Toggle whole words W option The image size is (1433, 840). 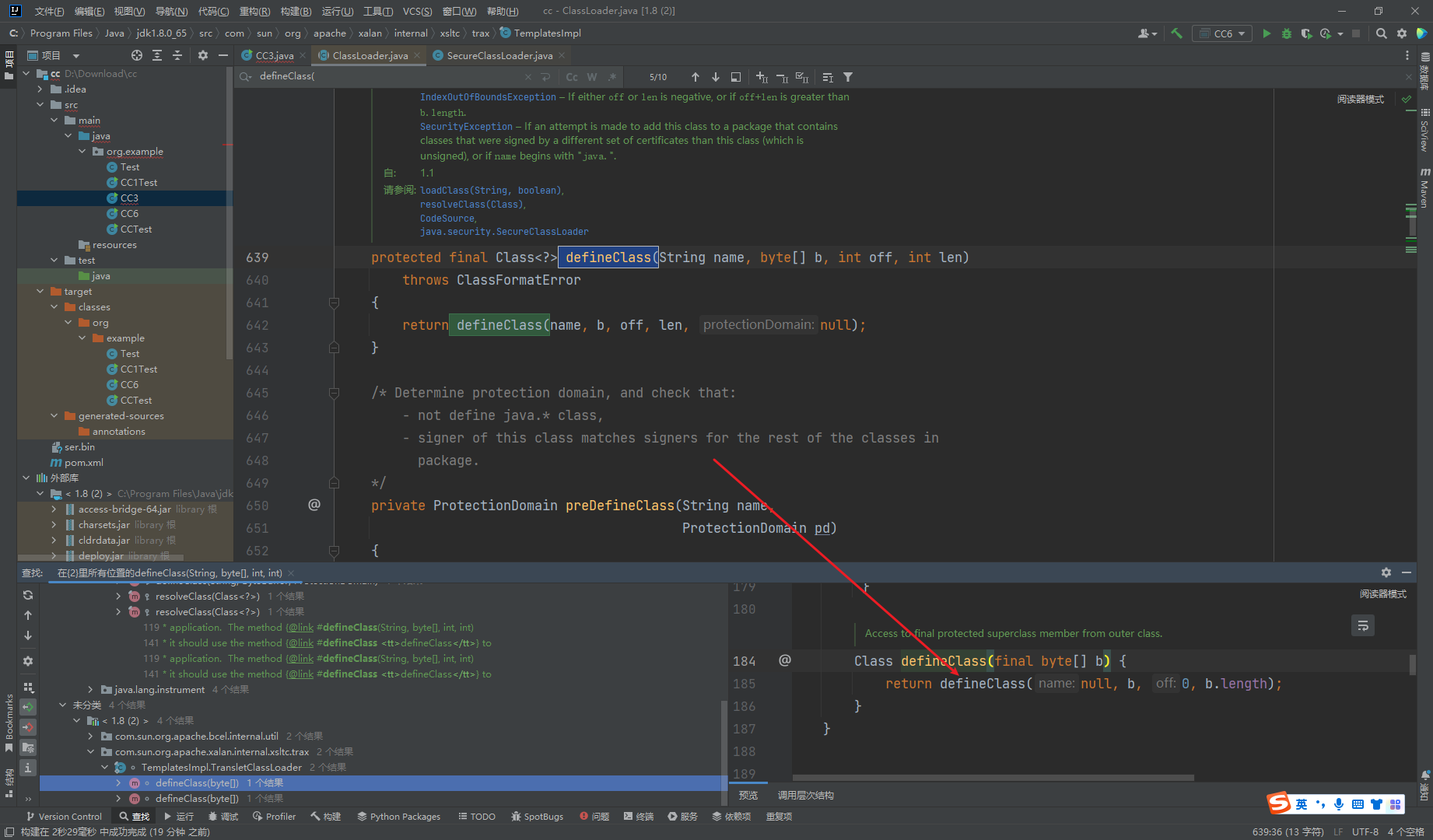tap(592, 77)
